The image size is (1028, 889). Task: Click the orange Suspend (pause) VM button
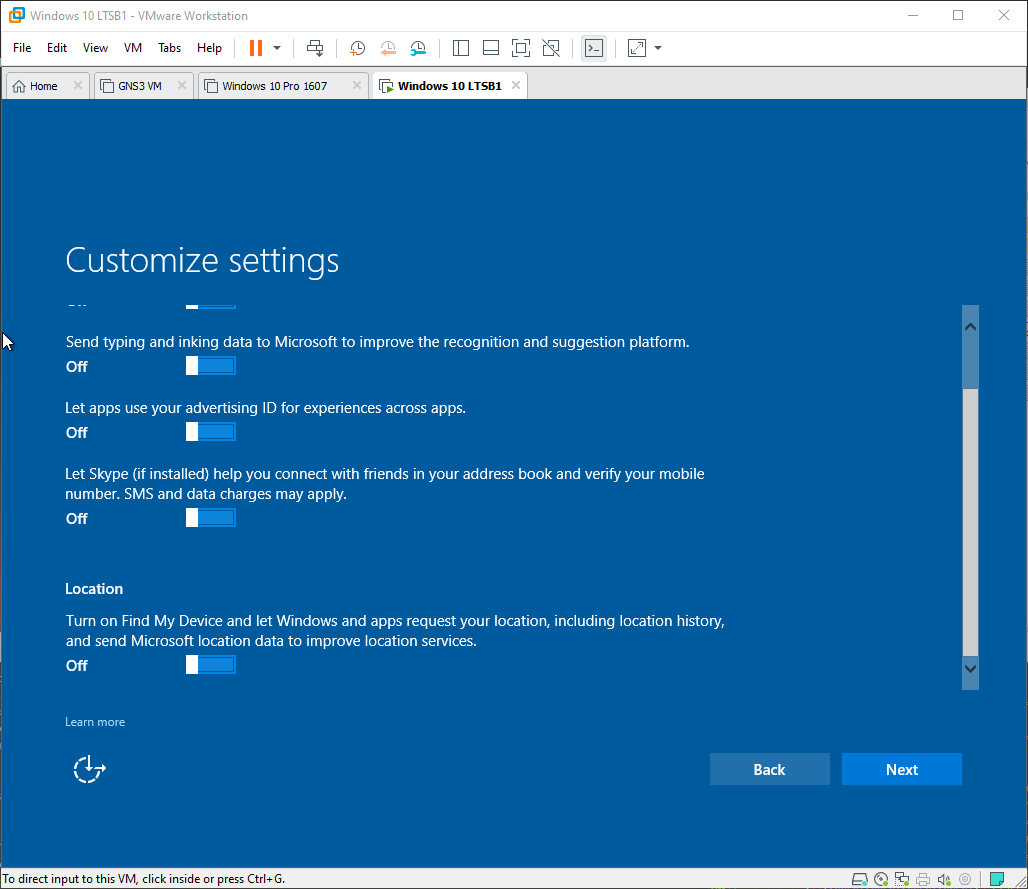pos(256,48)
